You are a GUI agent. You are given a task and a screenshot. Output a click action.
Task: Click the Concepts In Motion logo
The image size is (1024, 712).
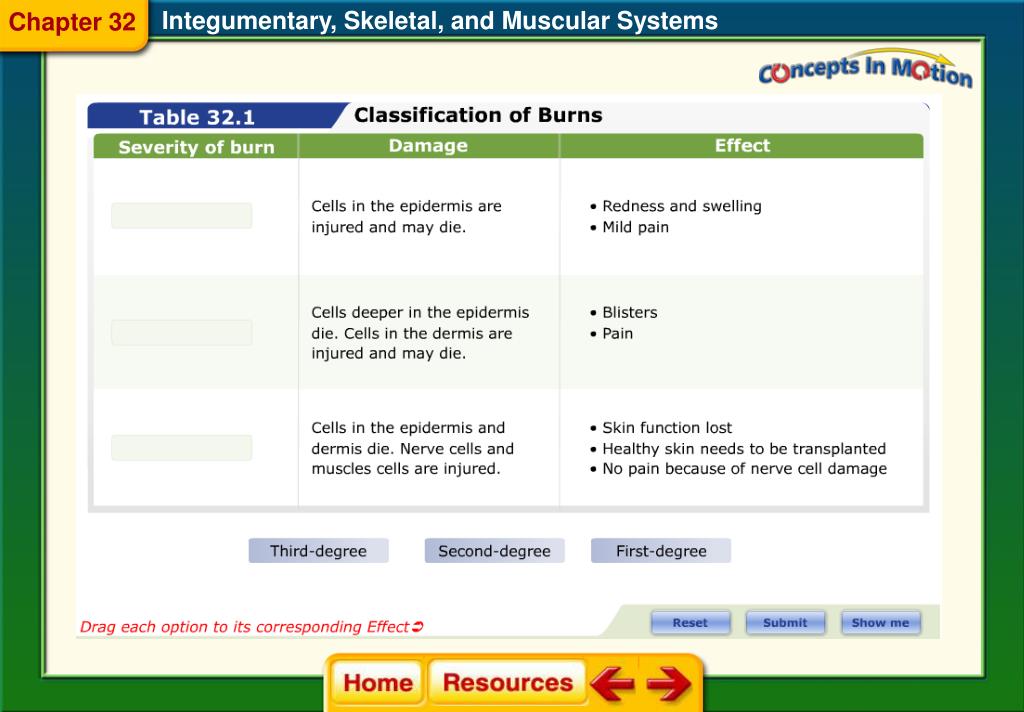coord(865,69)
